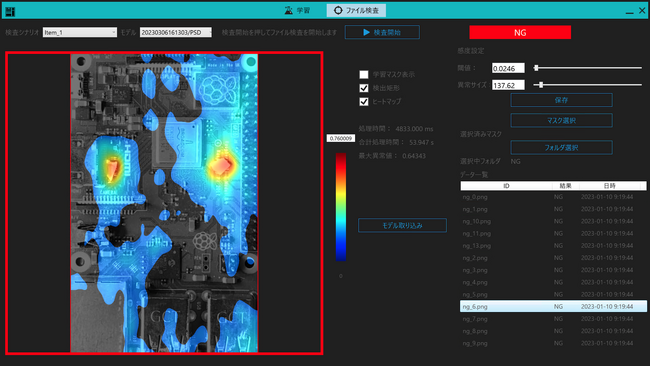The height and width of the screenshot is (366, 650).
Task: Minimize the application window
Action: coord(629,11)
